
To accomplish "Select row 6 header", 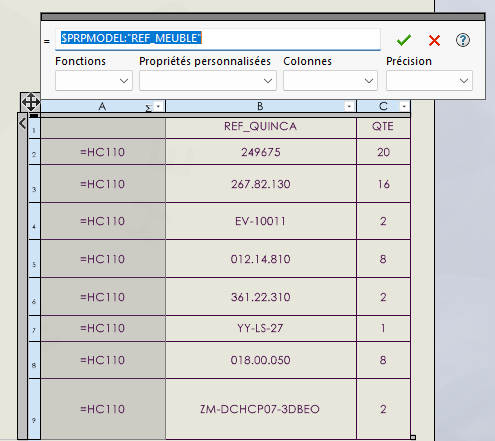I will (34, 297).
